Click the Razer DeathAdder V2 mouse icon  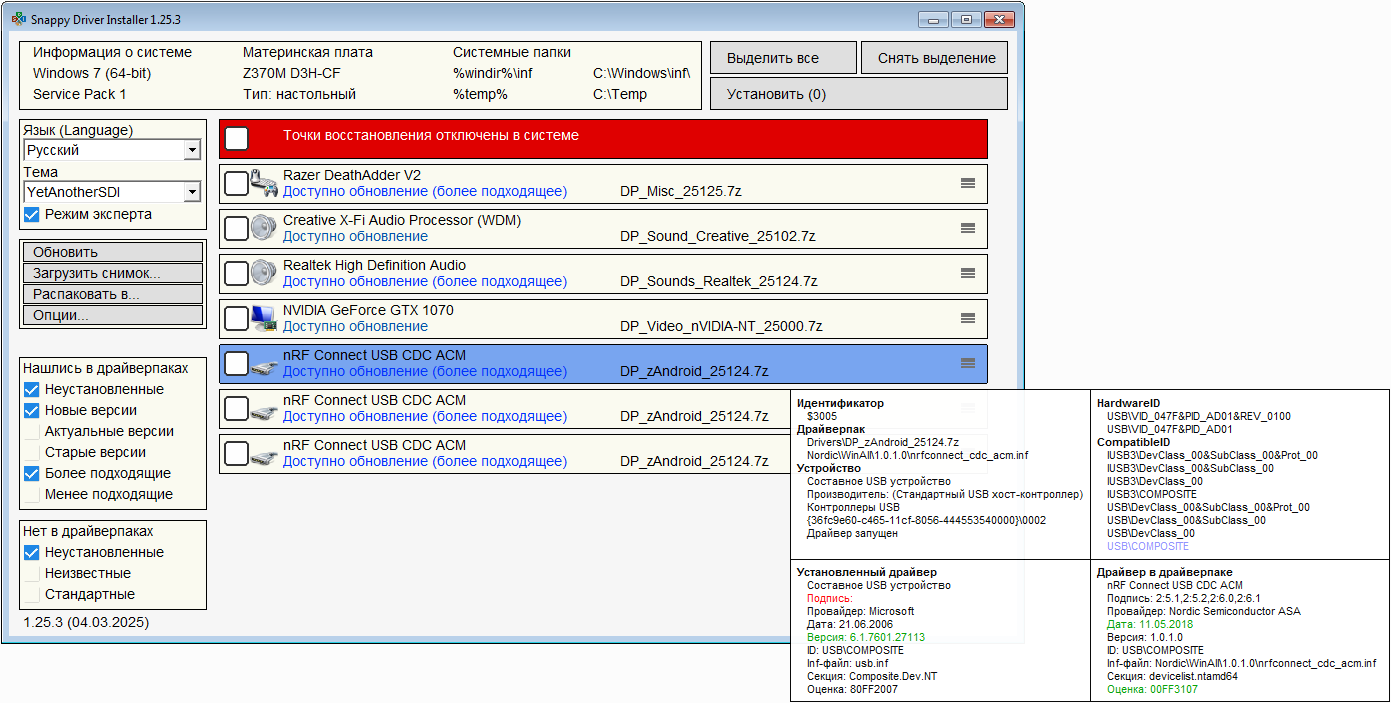click(x=263, y=183)
